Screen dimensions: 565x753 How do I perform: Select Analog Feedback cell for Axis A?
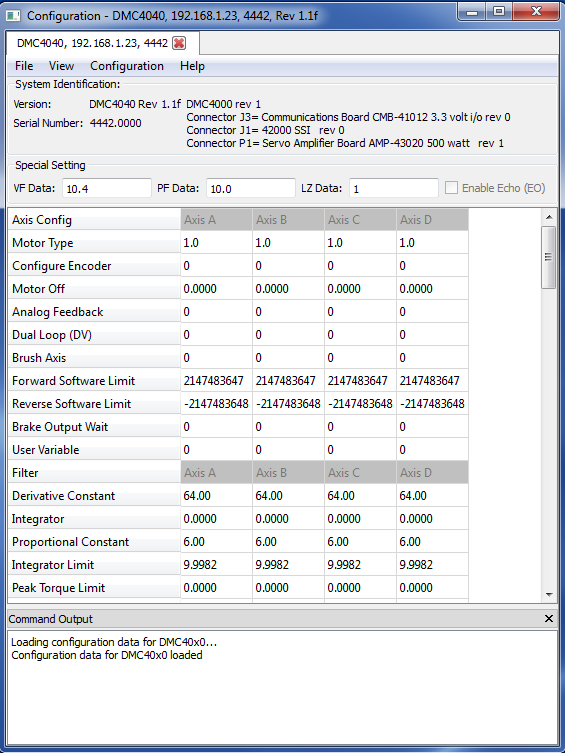[x=216, y=312]
